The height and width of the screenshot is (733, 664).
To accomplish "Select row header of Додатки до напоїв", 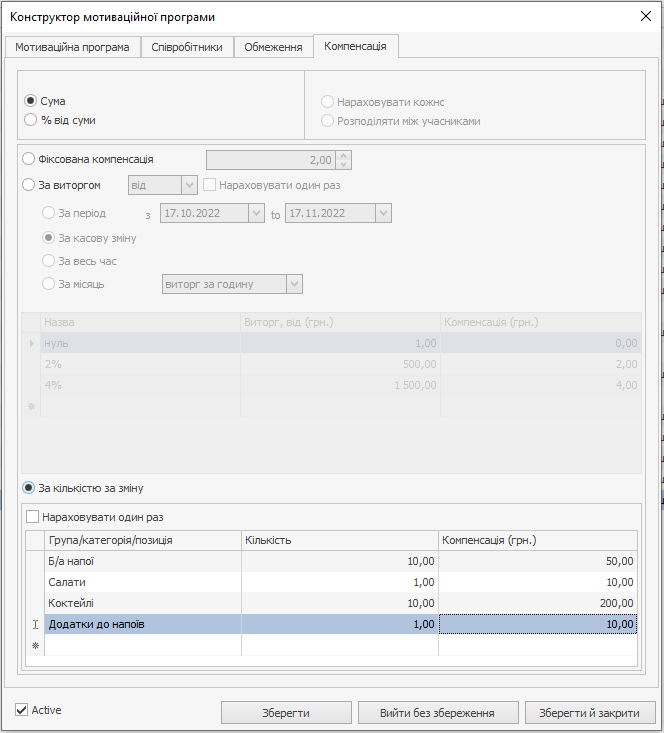I will pyautogui.click(x=35, y=624).
